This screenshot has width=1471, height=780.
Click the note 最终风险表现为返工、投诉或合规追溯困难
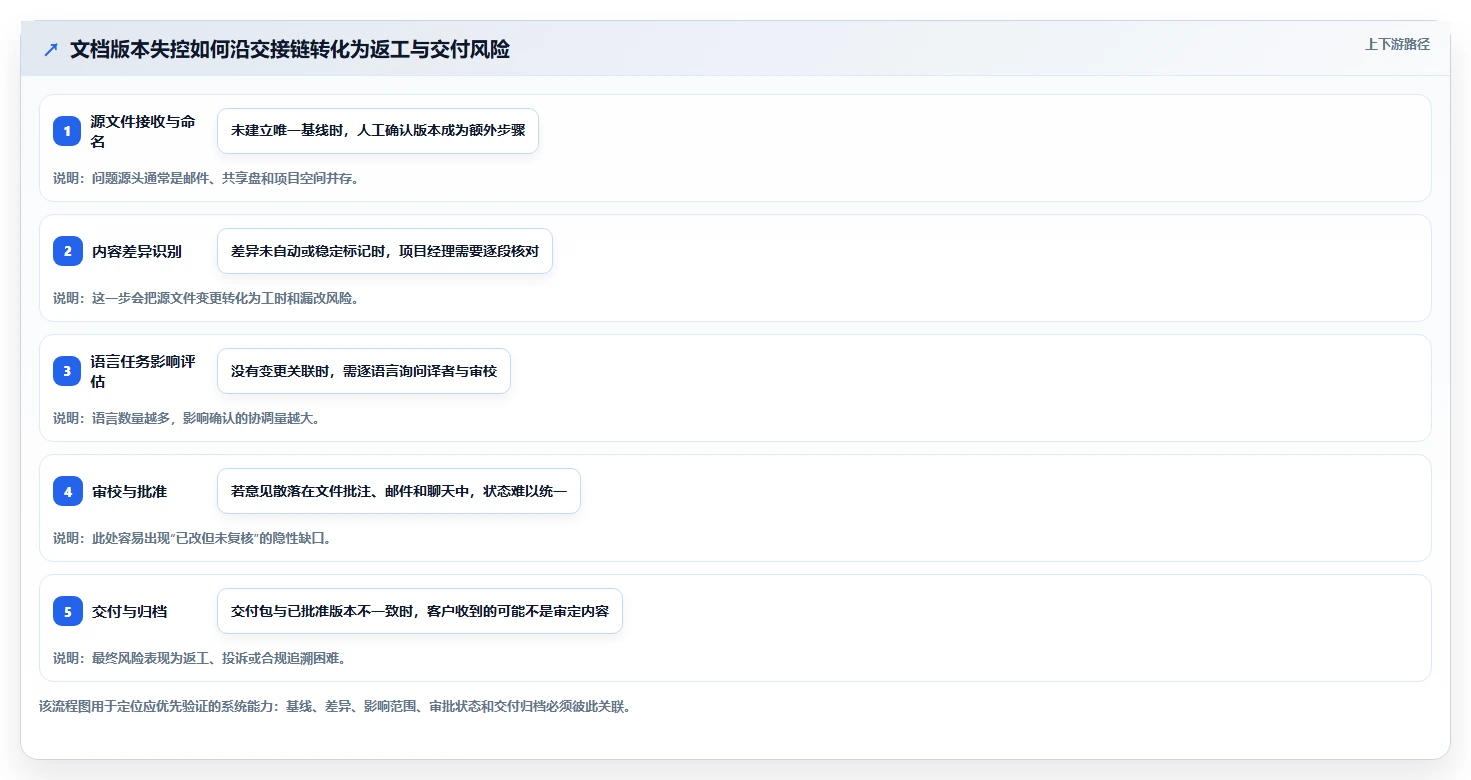click(x=200, y=658)
